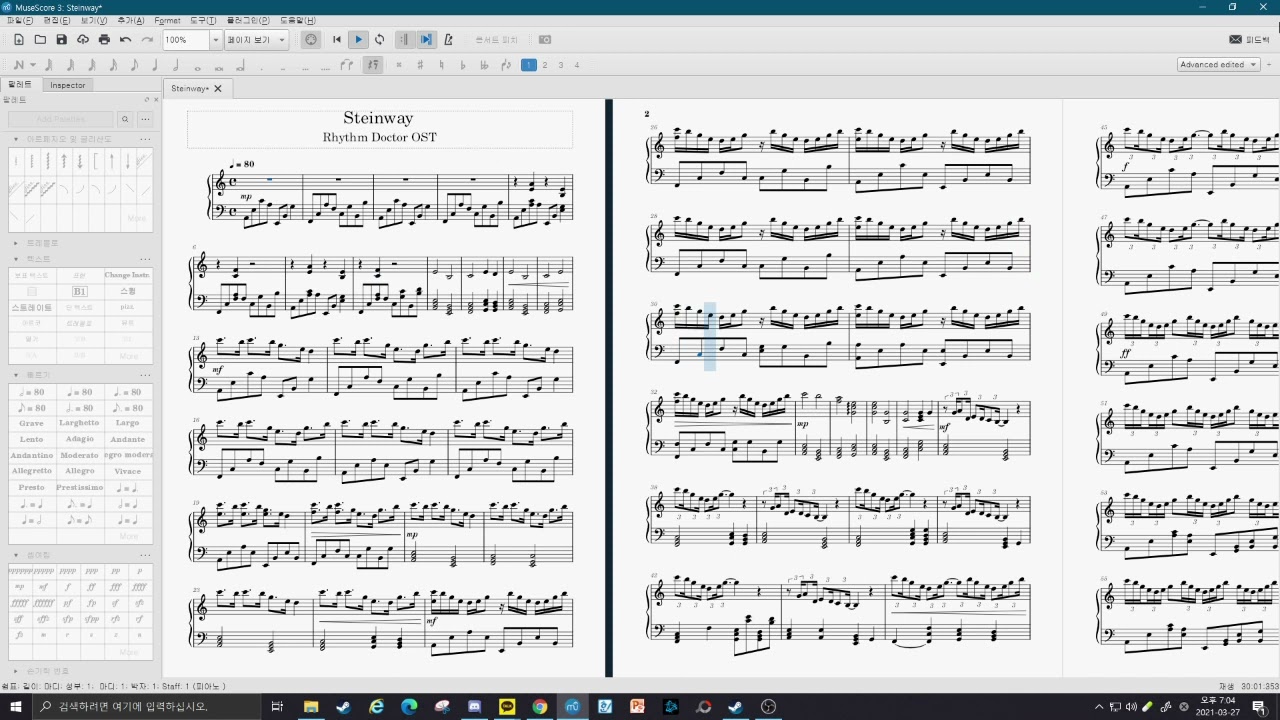Select the quarter note duration
This screenshot has width=1280, height=720.
pyautogui.click(x=155, y=65)
